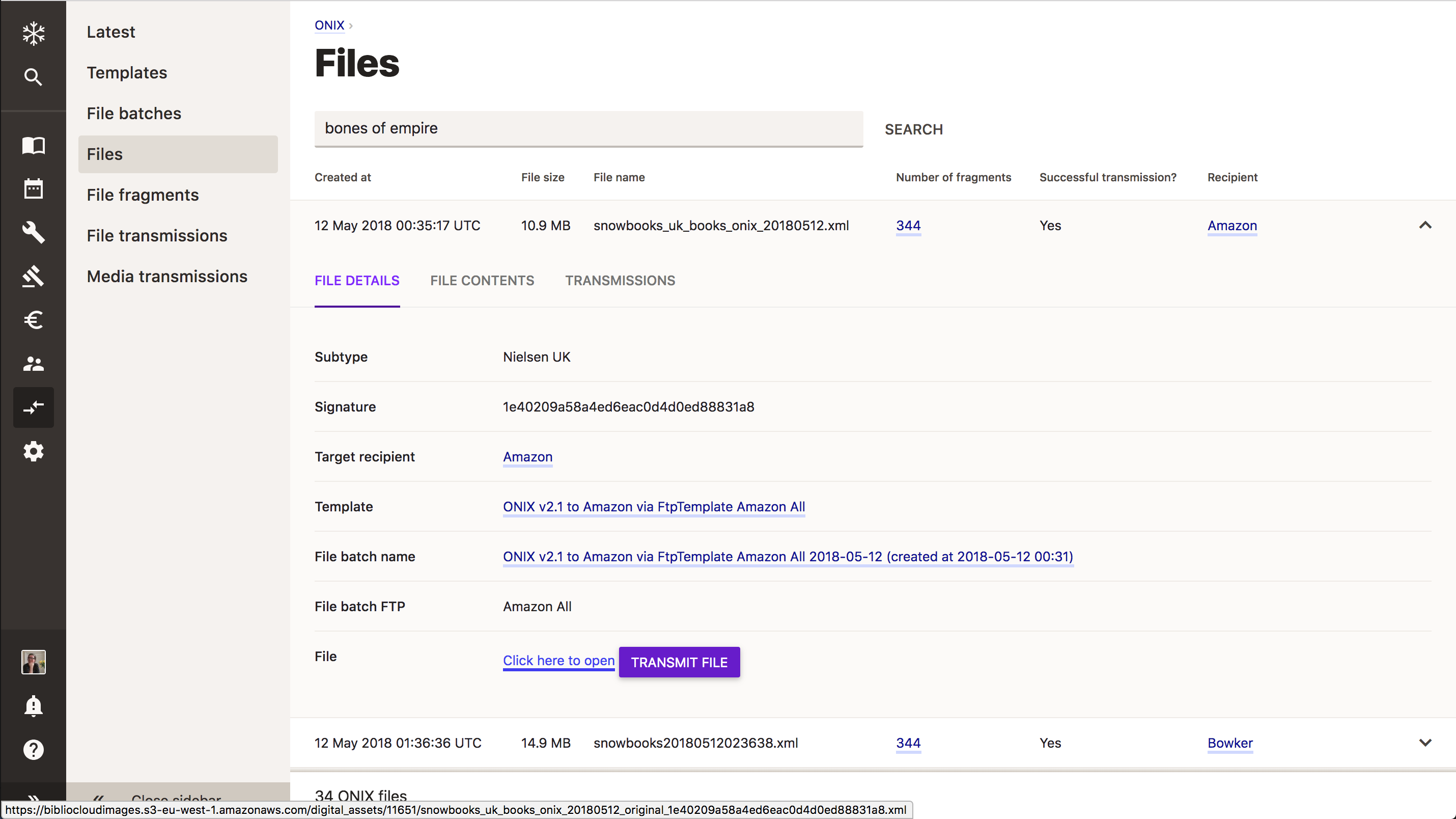Open the book icon in sidebar
The height and width of the screenshot is (819, 1456).
tap(34, 145)
